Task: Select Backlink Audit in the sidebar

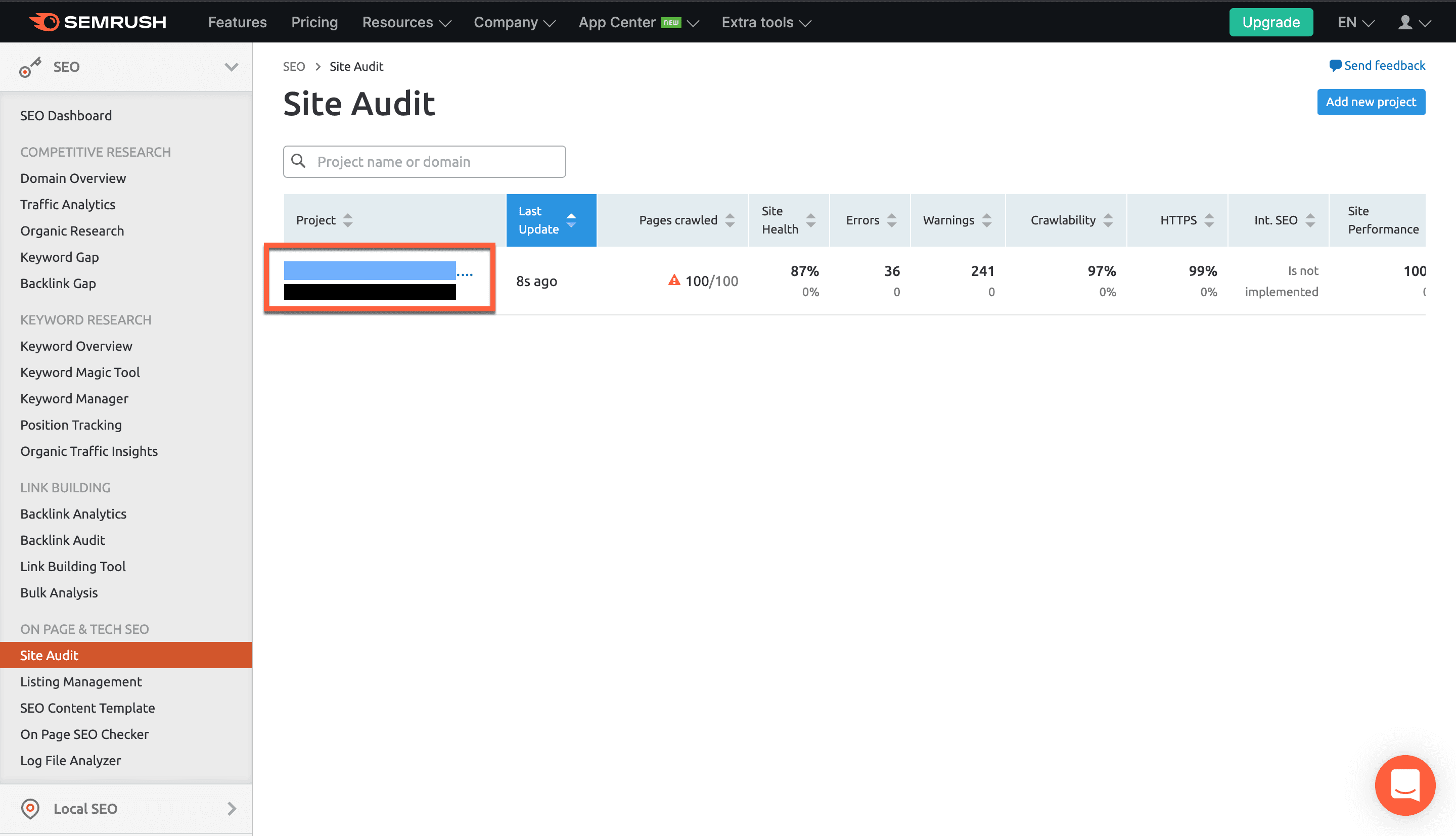Action: point(63,540)
